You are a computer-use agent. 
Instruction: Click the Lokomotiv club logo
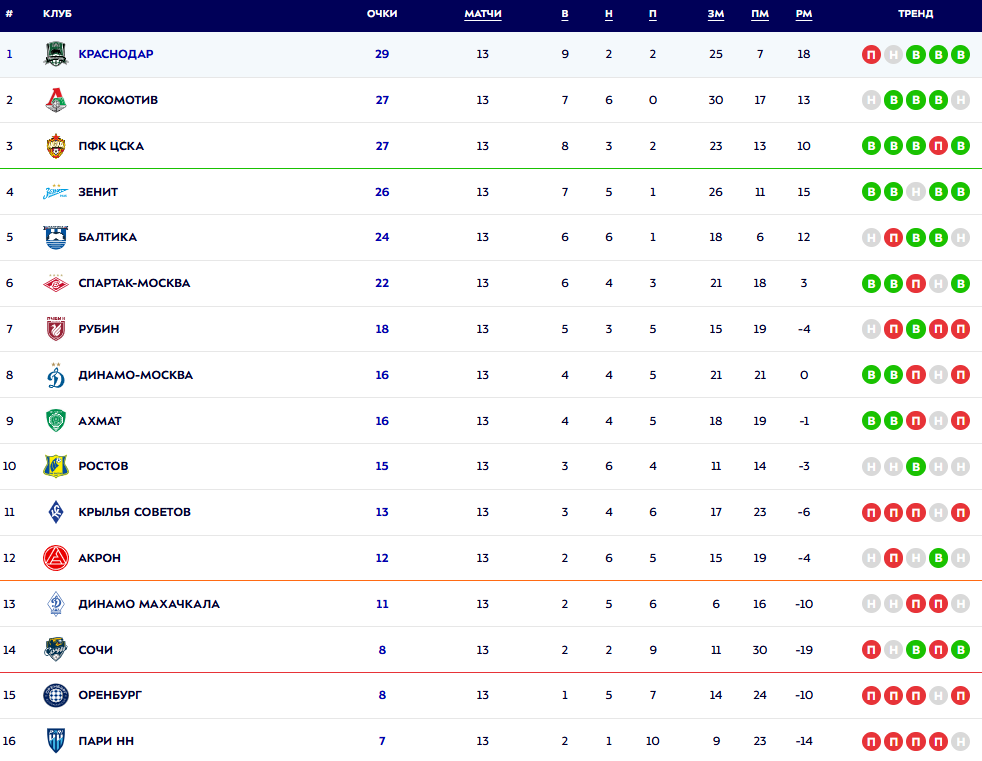coord(56,100)
